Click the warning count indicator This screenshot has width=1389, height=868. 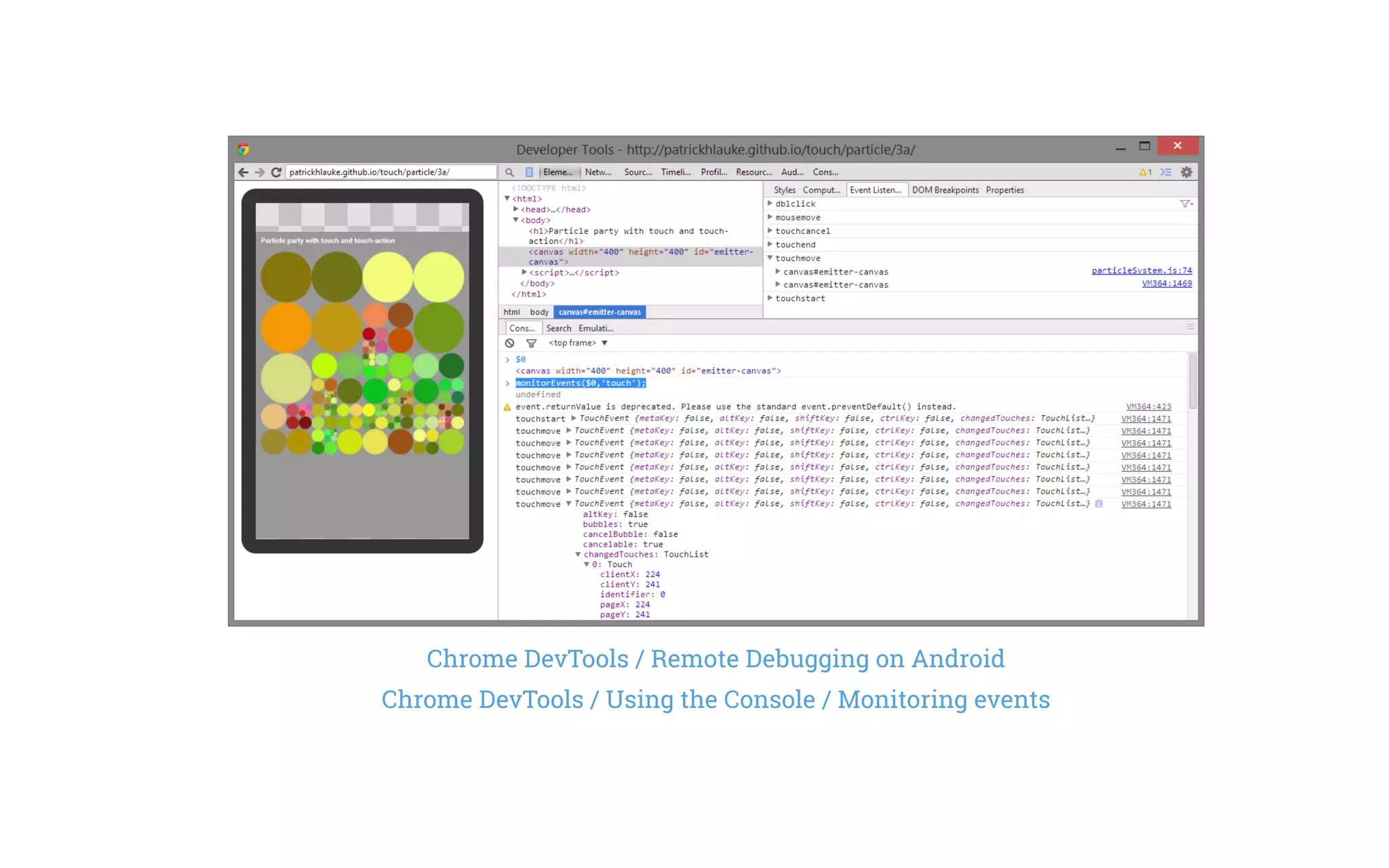(x=1145, y=172)
